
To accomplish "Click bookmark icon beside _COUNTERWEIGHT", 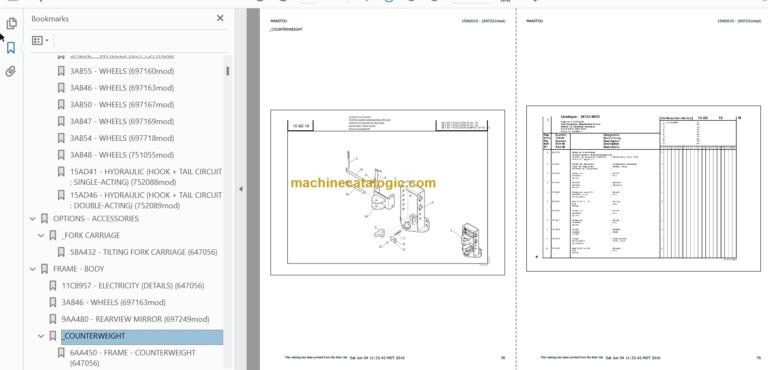I will click(x=53, y=336).
